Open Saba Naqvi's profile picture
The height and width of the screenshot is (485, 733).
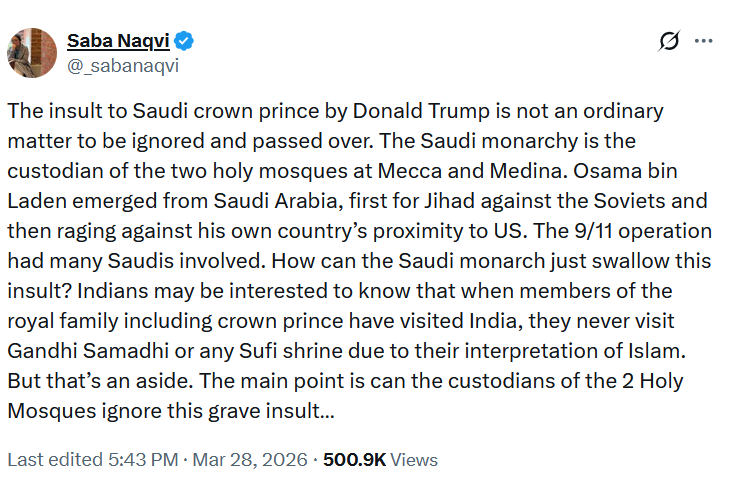pyautogui.click(x=30, y=52)
